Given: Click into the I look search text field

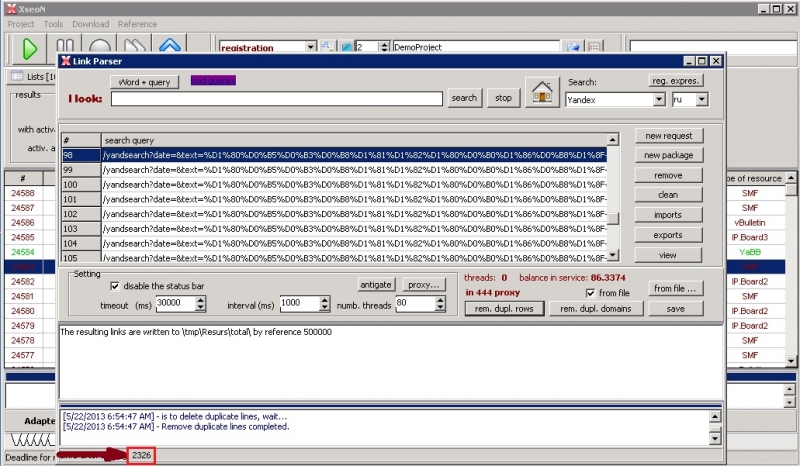Looking at the screenshot, I should [277, 99].
